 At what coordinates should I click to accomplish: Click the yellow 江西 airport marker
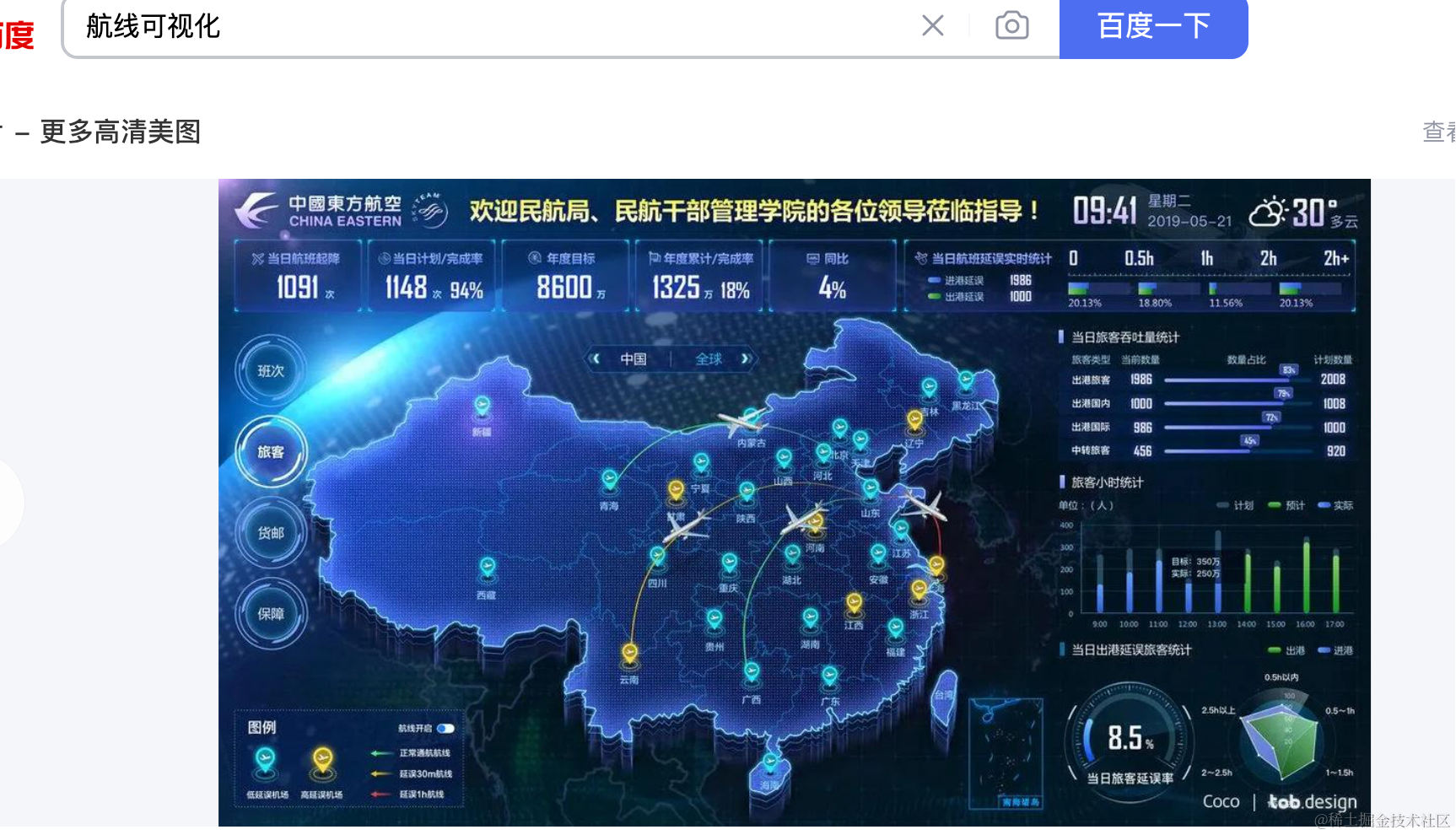(x=854, y=604)
